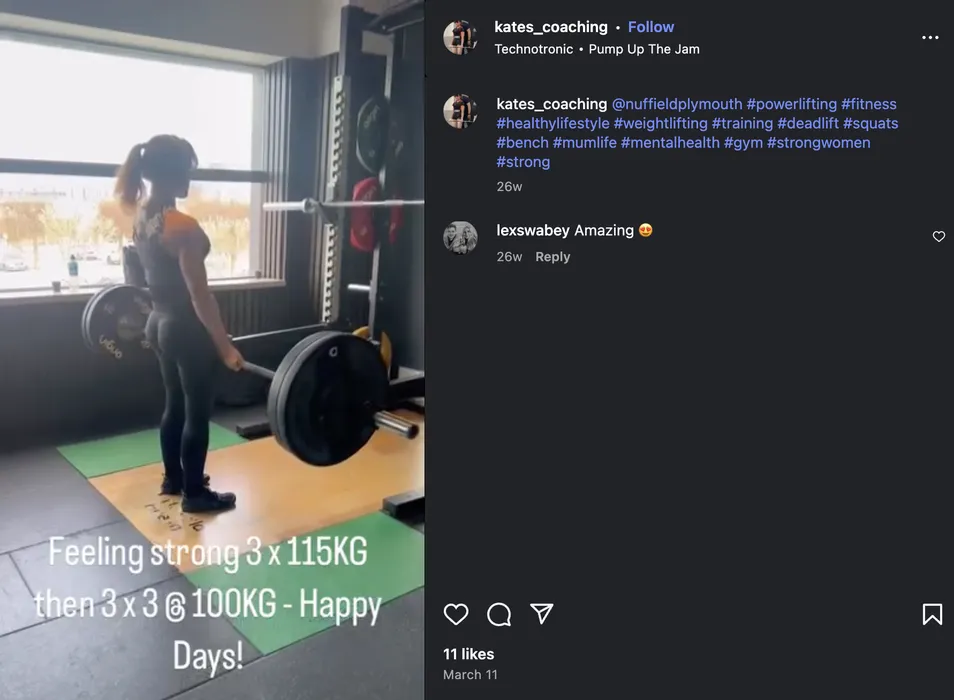Open lexswabey's avatar
This screenshot has height=700, width=954.
click(x=461, y=238)
